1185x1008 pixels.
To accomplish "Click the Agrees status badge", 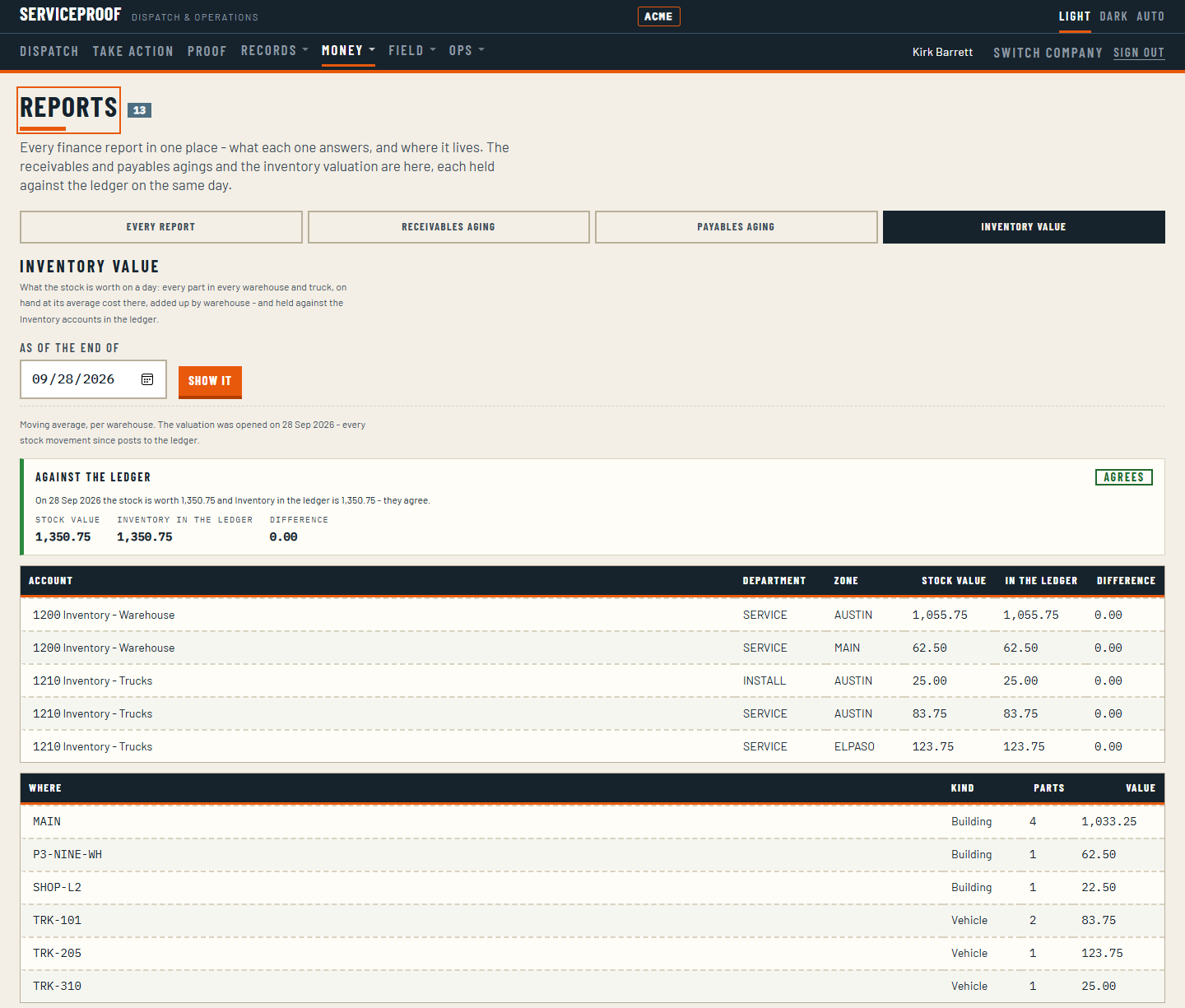I will 1123,477.
